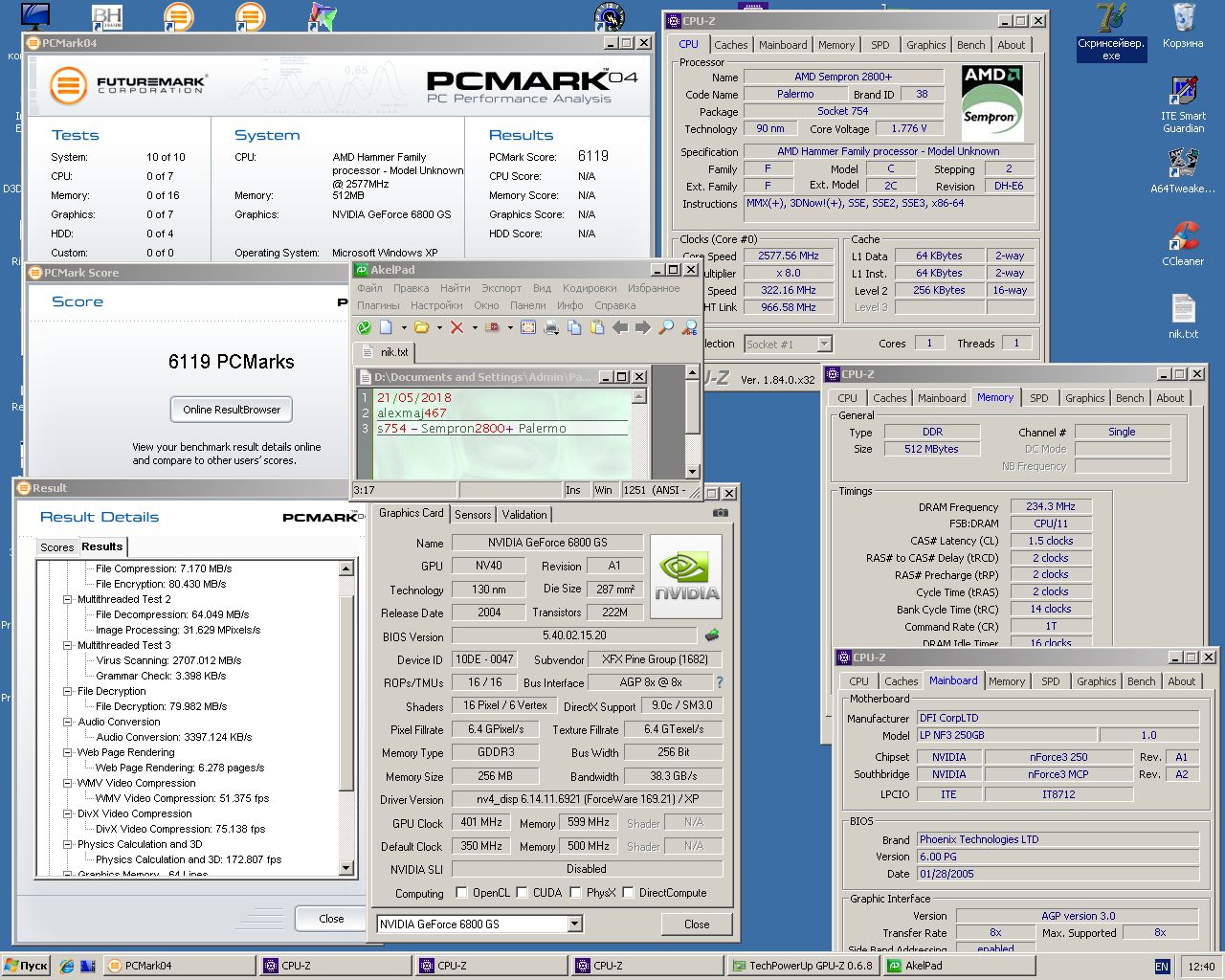Open Caches tab in top CPU-Z window

[x=730, y=45]
